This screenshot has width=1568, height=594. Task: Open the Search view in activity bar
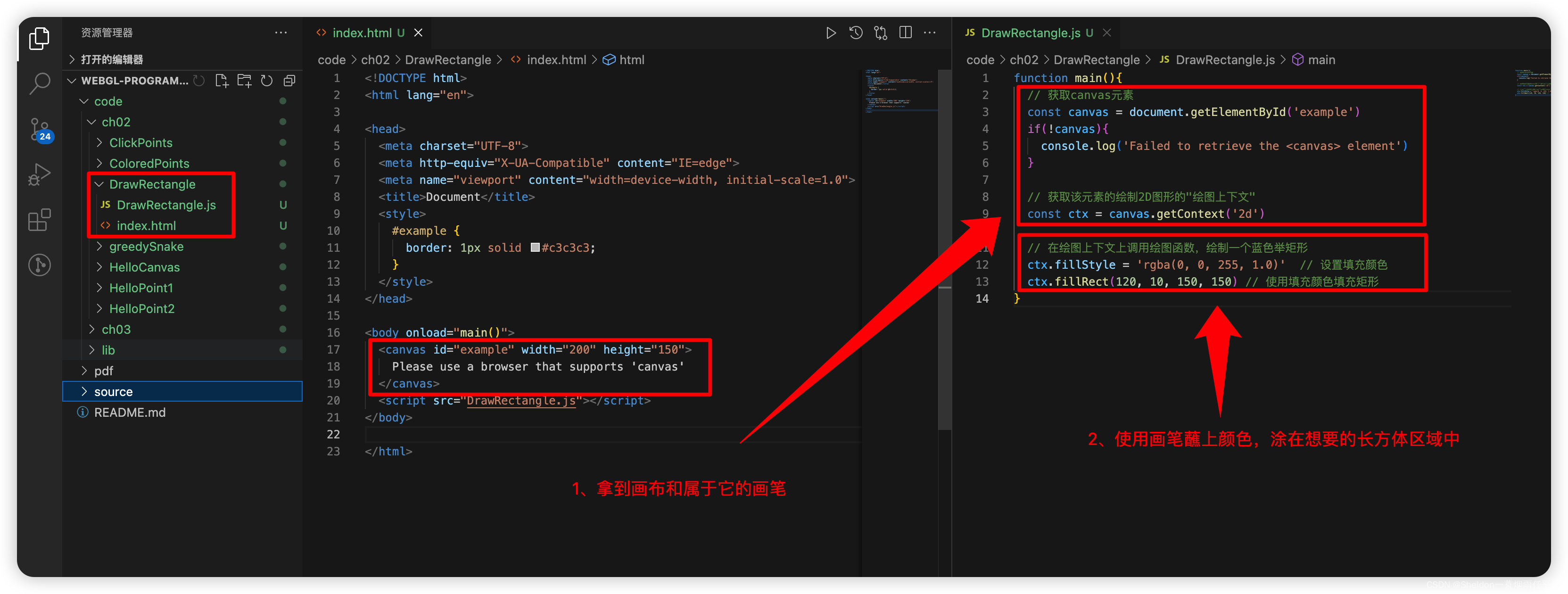pos(40,84)
